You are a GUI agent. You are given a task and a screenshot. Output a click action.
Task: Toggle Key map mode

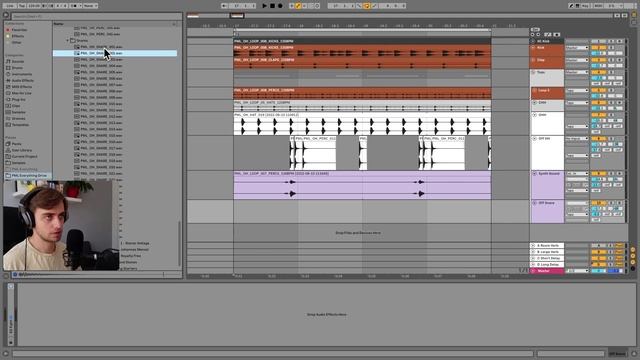coord(585,6)
